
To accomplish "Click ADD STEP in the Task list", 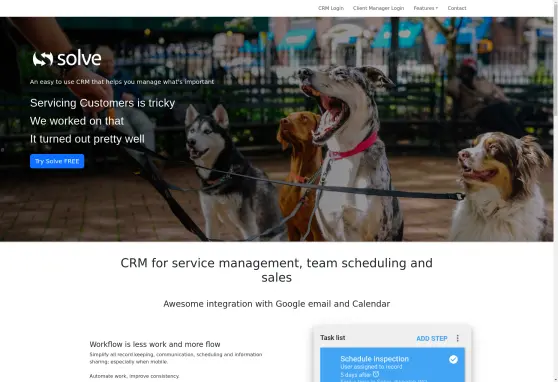I will [432, 339].
